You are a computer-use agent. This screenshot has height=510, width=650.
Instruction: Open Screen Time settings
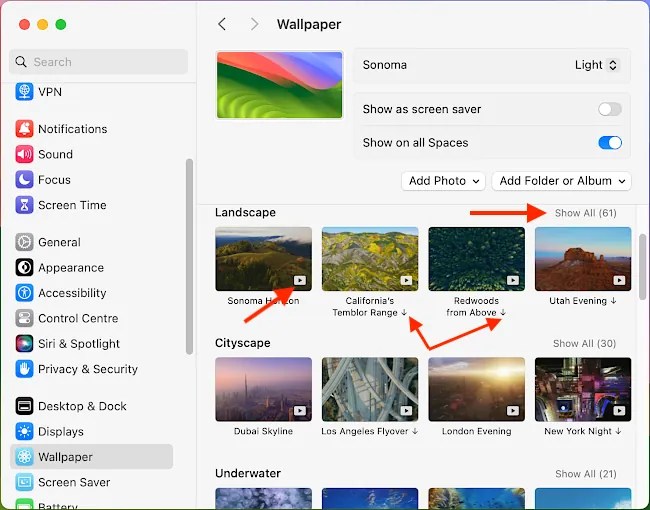point(91,205)
